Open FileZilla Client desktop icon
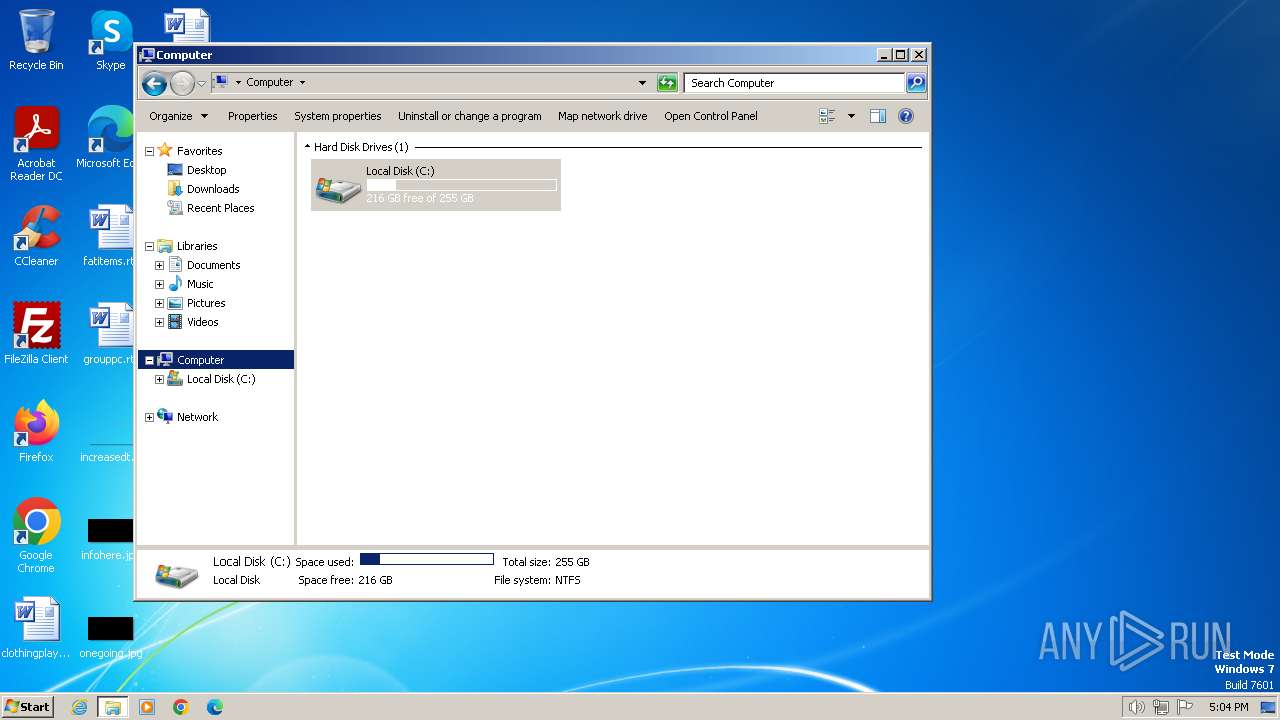 pos(36,334)
